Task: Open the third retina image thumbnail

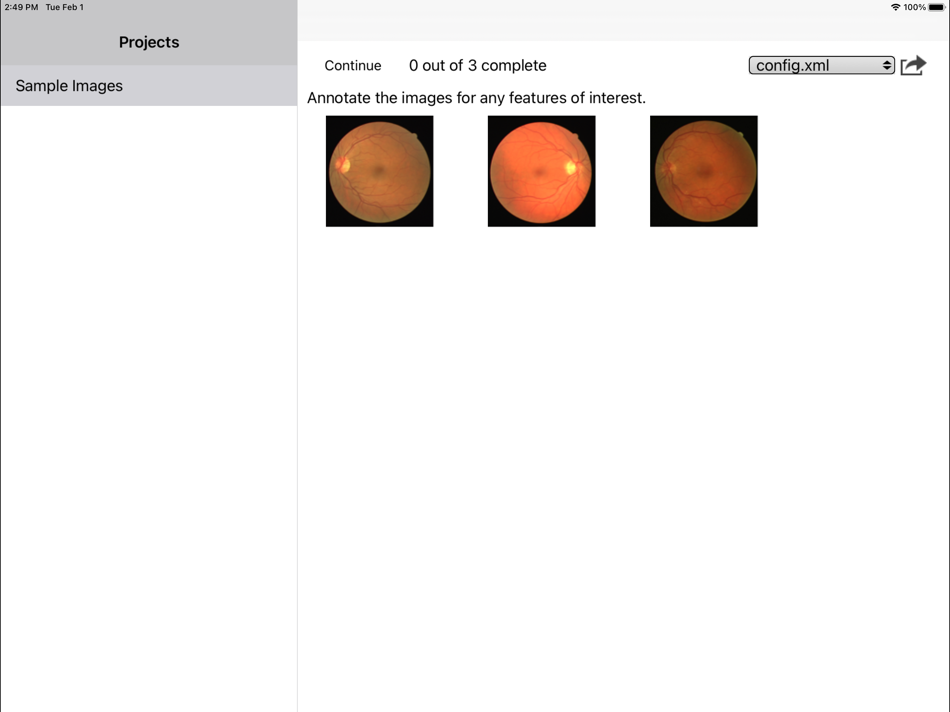Action: click(703, 171)
